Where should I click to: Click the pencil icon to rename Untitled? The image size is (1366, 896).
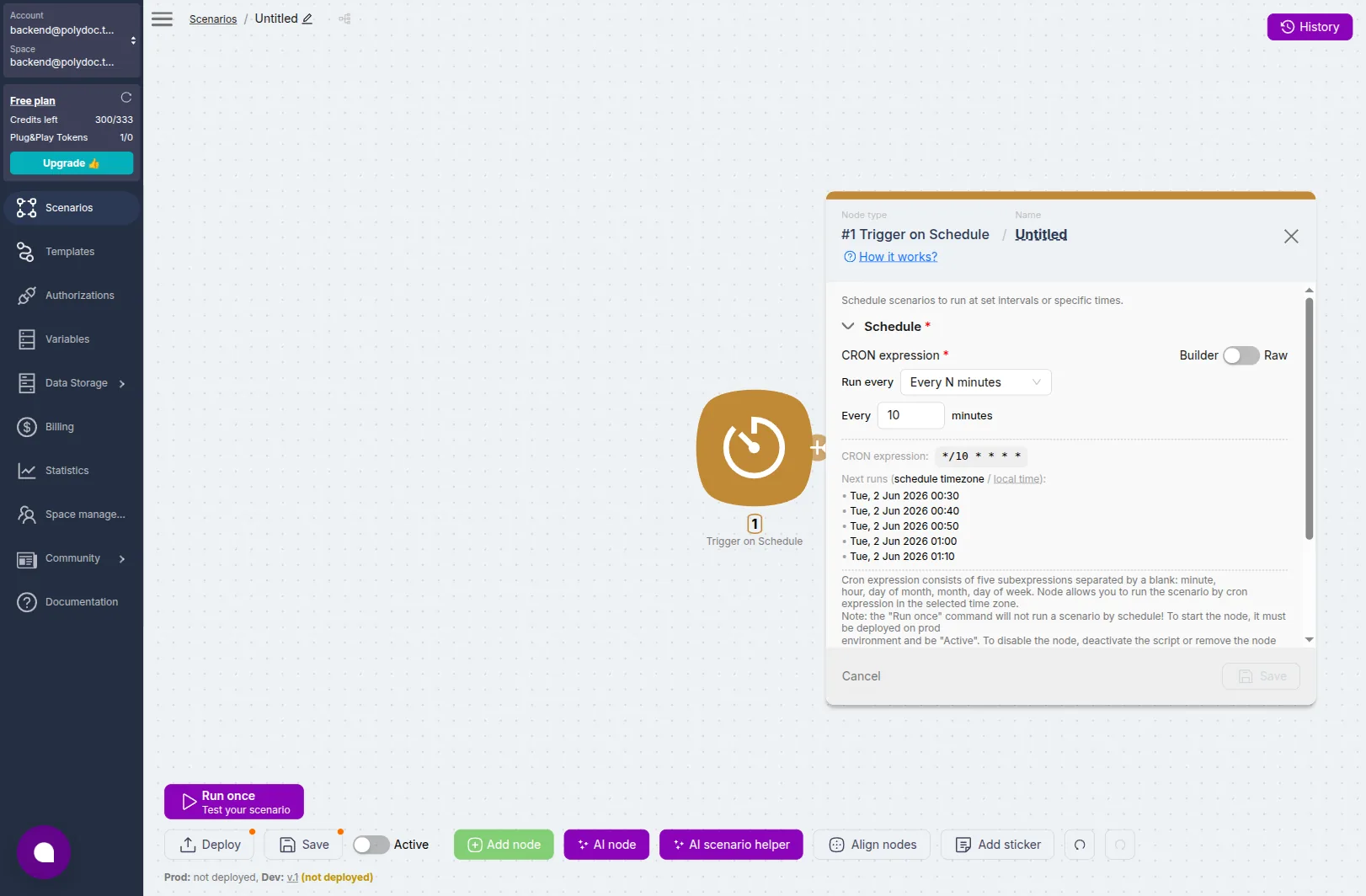307,19
